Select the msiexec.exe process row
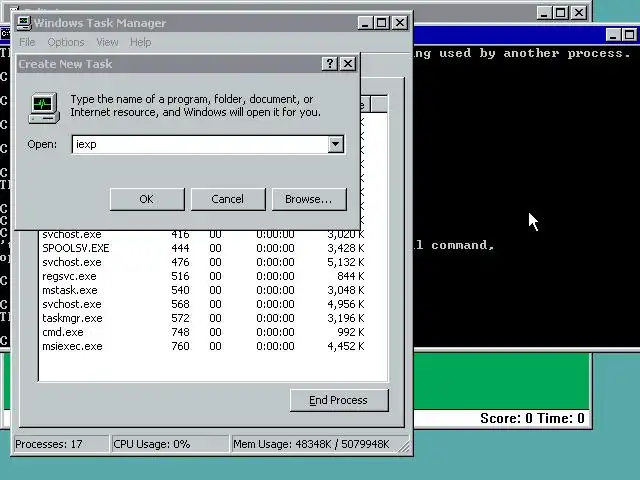640x480 pixels. click(203, 346)
